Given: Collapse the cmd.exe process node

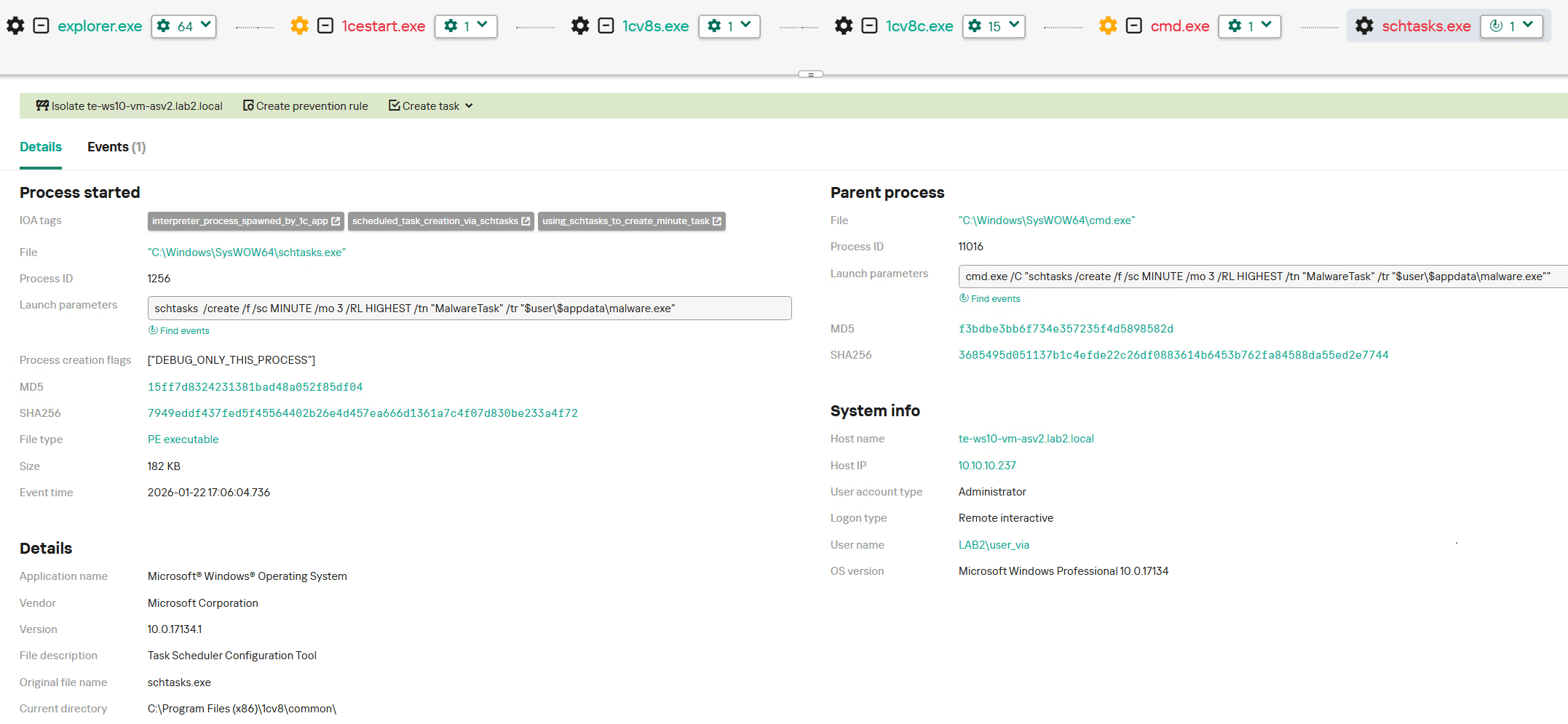Looking at the screenshot, I should point(1133,26).
